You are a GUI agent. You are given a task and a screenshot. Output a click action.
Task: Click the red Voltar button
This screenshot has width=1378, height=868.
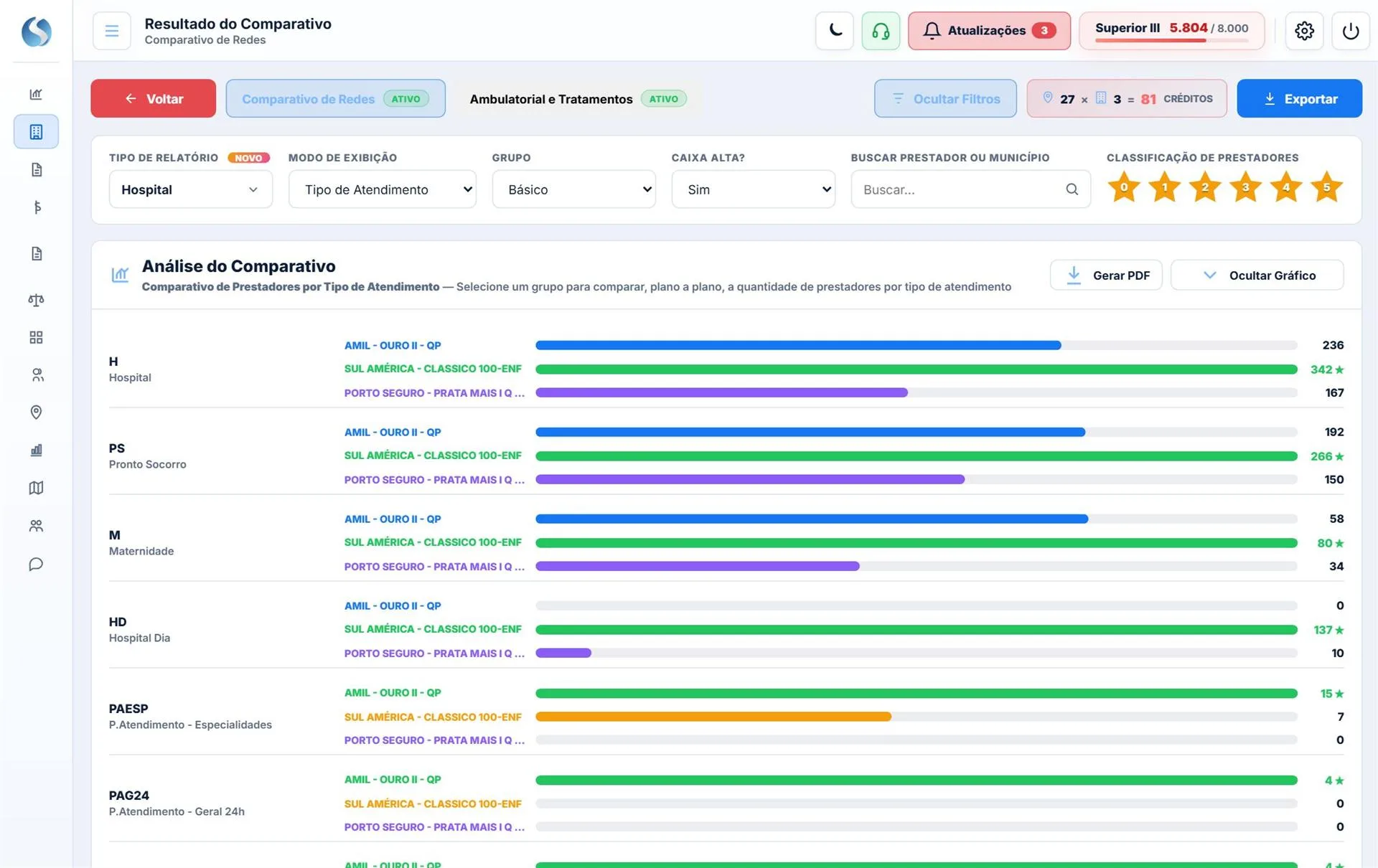coord(153,99)
